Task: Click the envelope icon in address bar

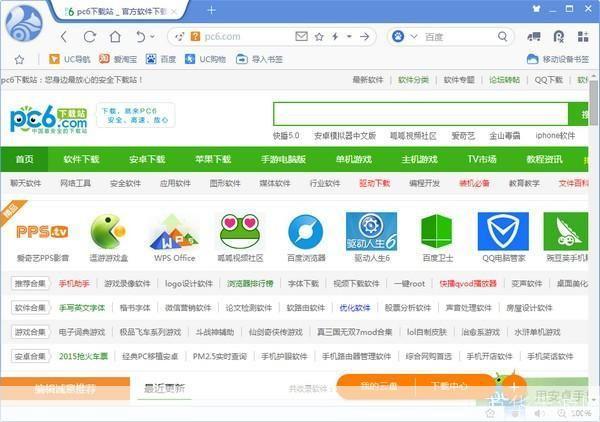Action: point(302,36)
